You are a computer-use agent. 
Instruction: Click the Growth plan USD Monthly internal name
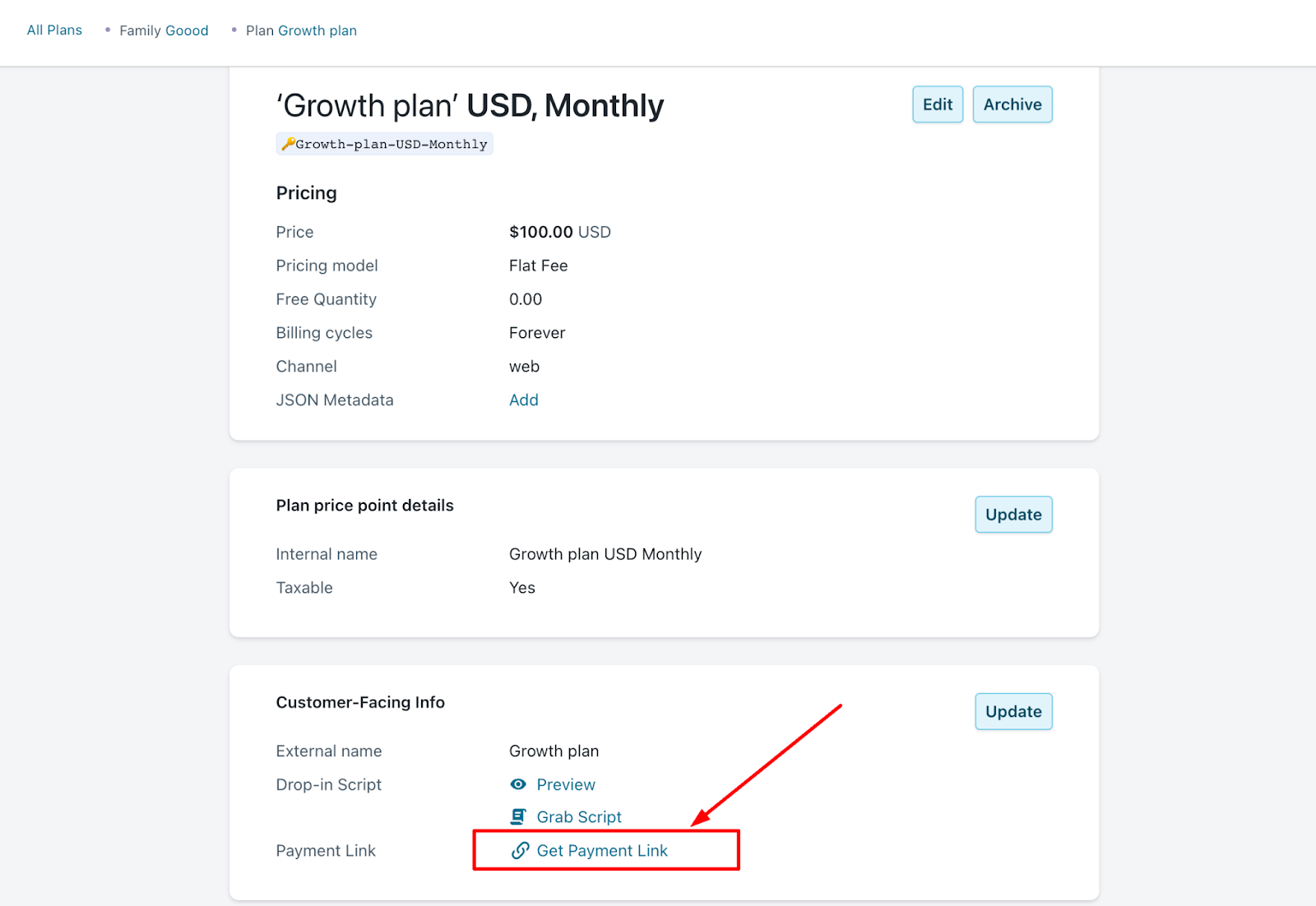point(605,554)
